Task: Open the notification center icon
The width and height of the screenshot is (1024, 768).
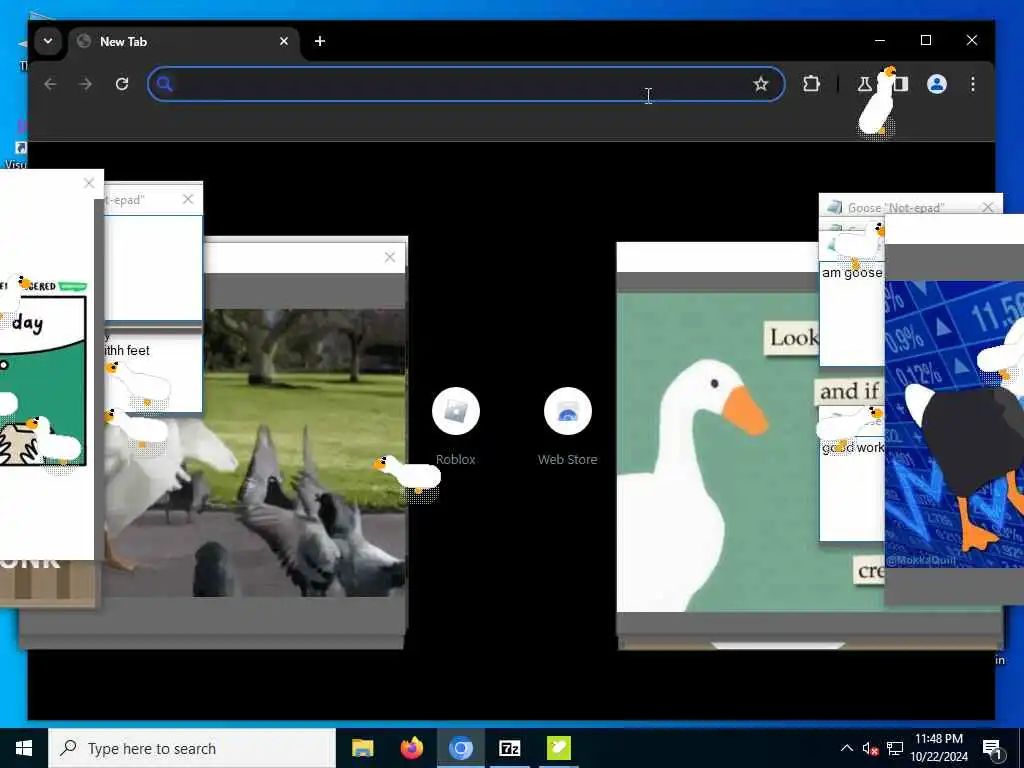Action: click(x=992, y=749)
